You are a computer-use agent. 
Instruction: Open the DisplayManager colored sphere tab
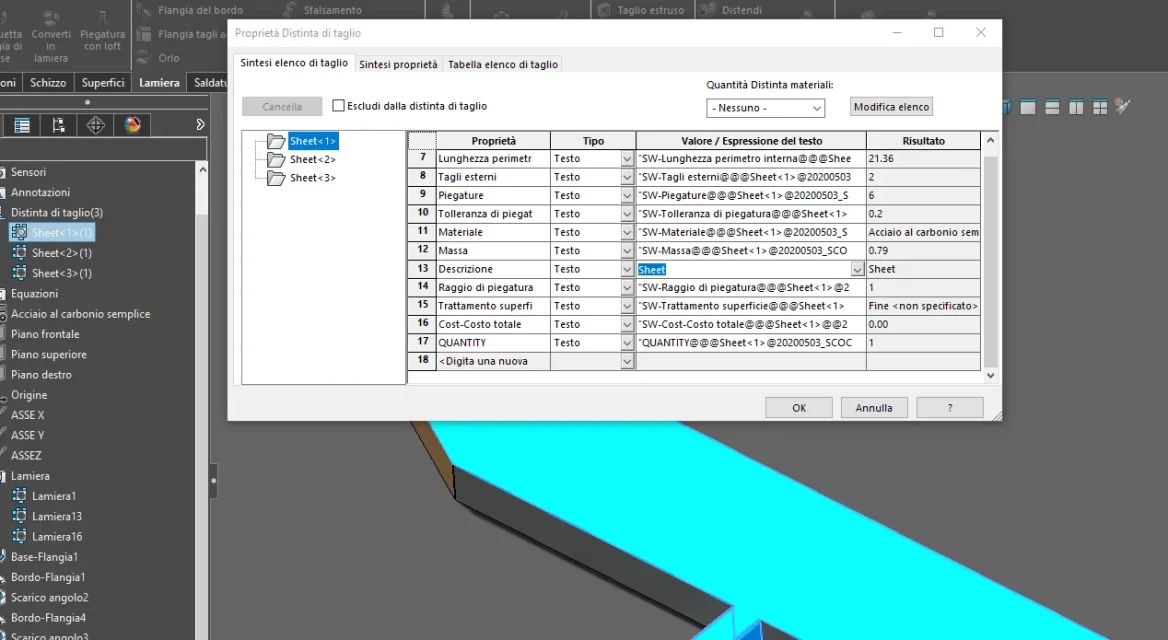point(133,125)
